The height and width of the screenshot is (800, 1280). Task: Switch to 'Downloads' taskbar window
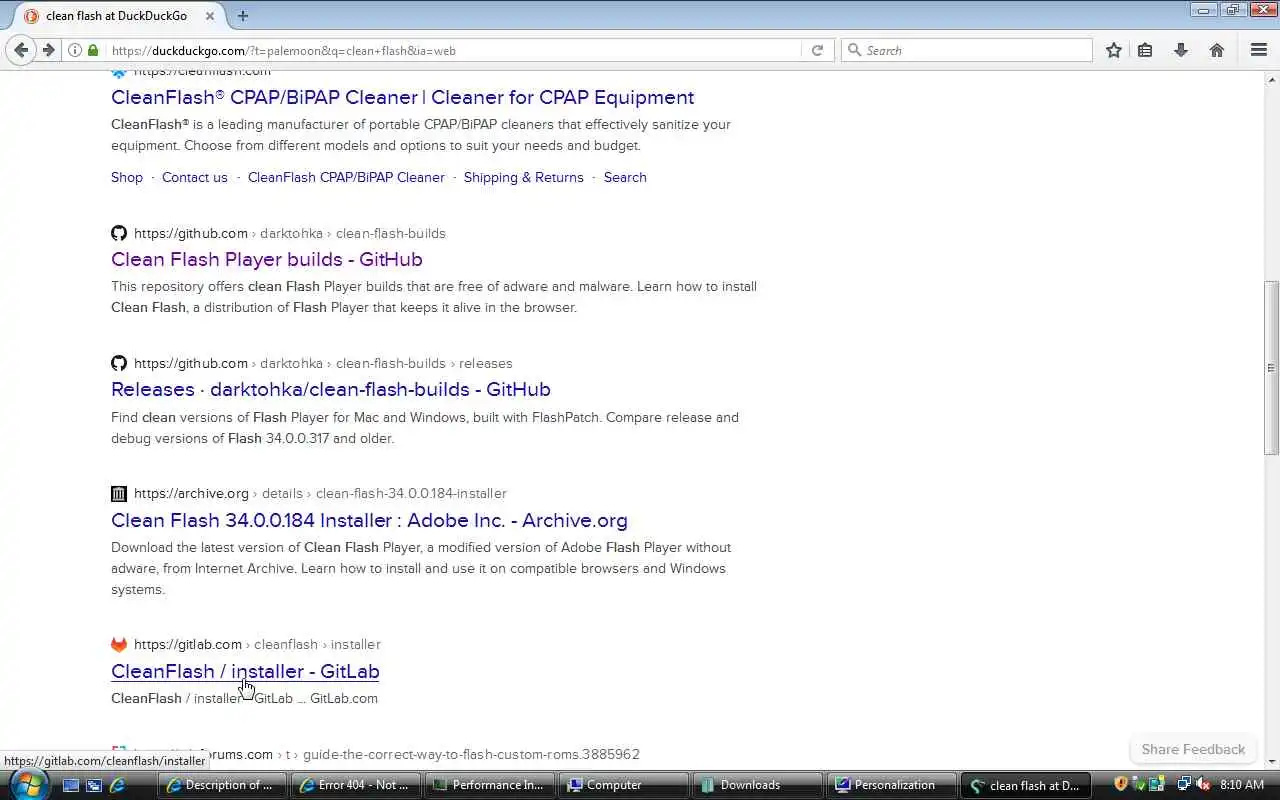point(755,785)
